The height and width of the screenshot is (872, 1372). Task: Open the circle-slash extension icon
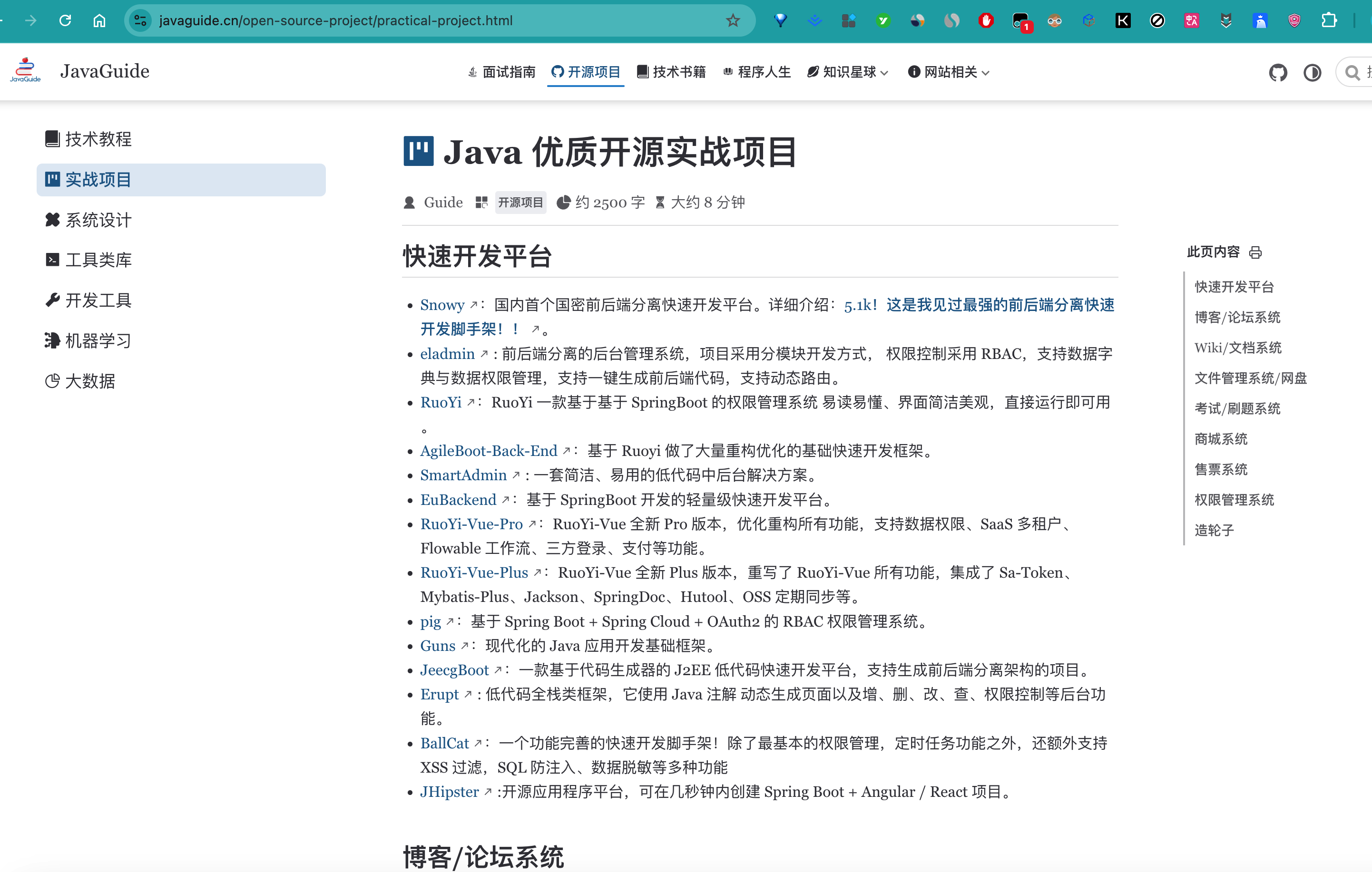coord(1157,20)
